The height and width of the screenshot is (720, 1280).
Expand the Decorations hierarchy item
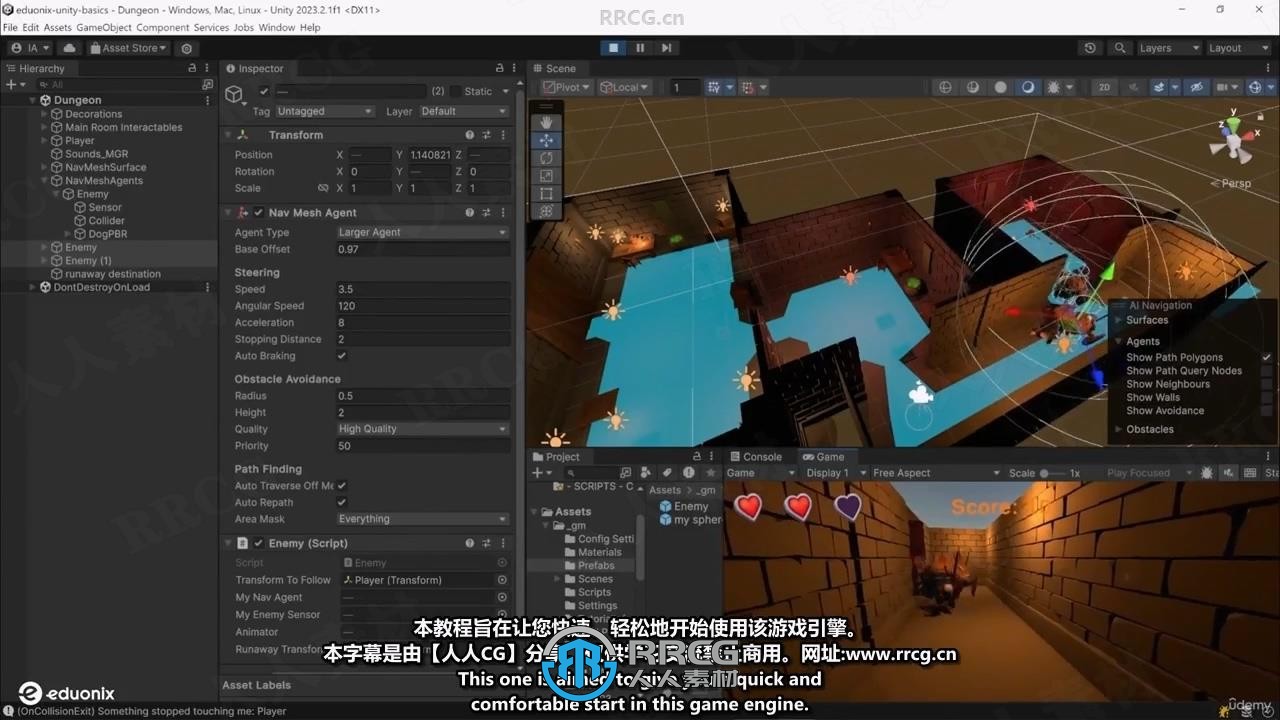pos(45,114)
